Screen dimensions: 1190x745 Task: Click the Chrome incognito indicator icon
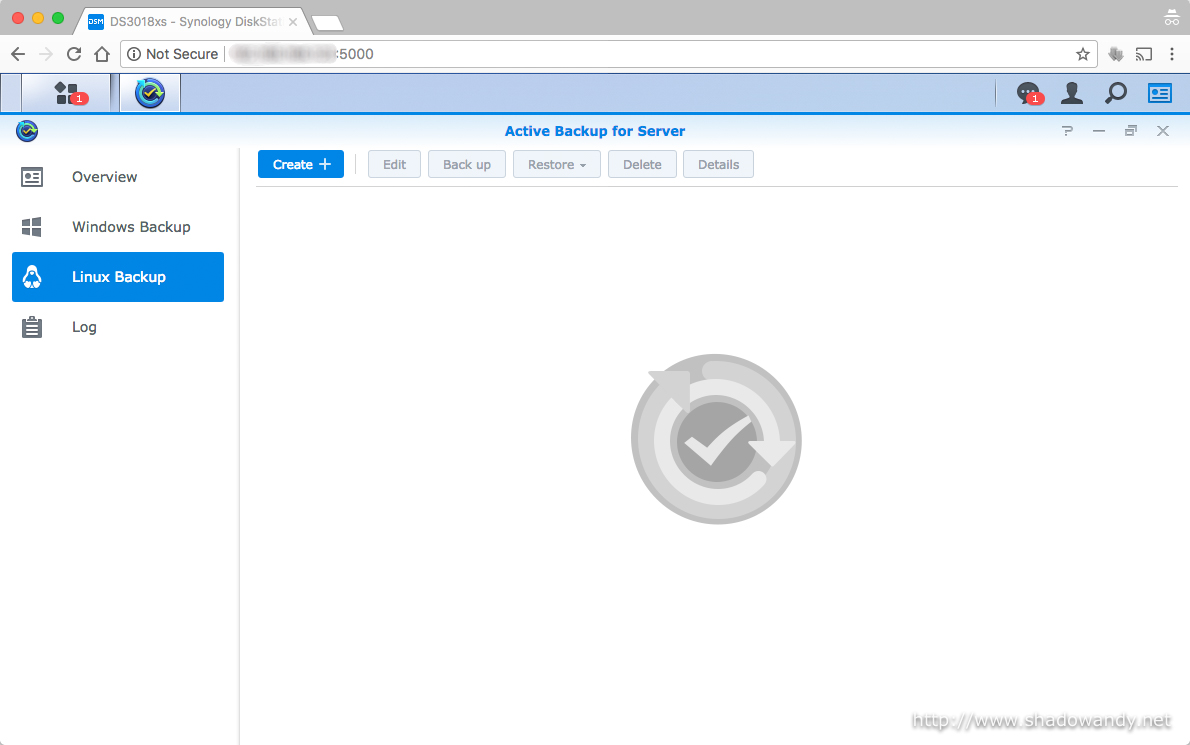coord(1171,18)
